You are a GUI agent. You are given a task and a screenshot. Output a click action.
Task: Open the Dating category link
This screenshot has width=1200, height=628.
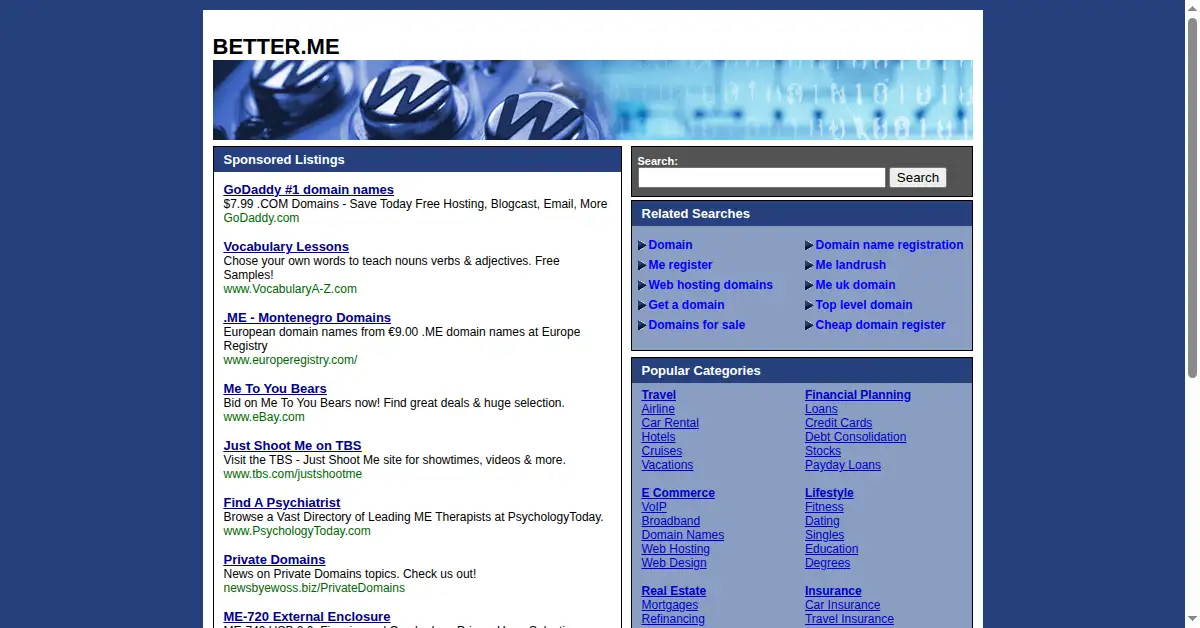tap(822, 521)
